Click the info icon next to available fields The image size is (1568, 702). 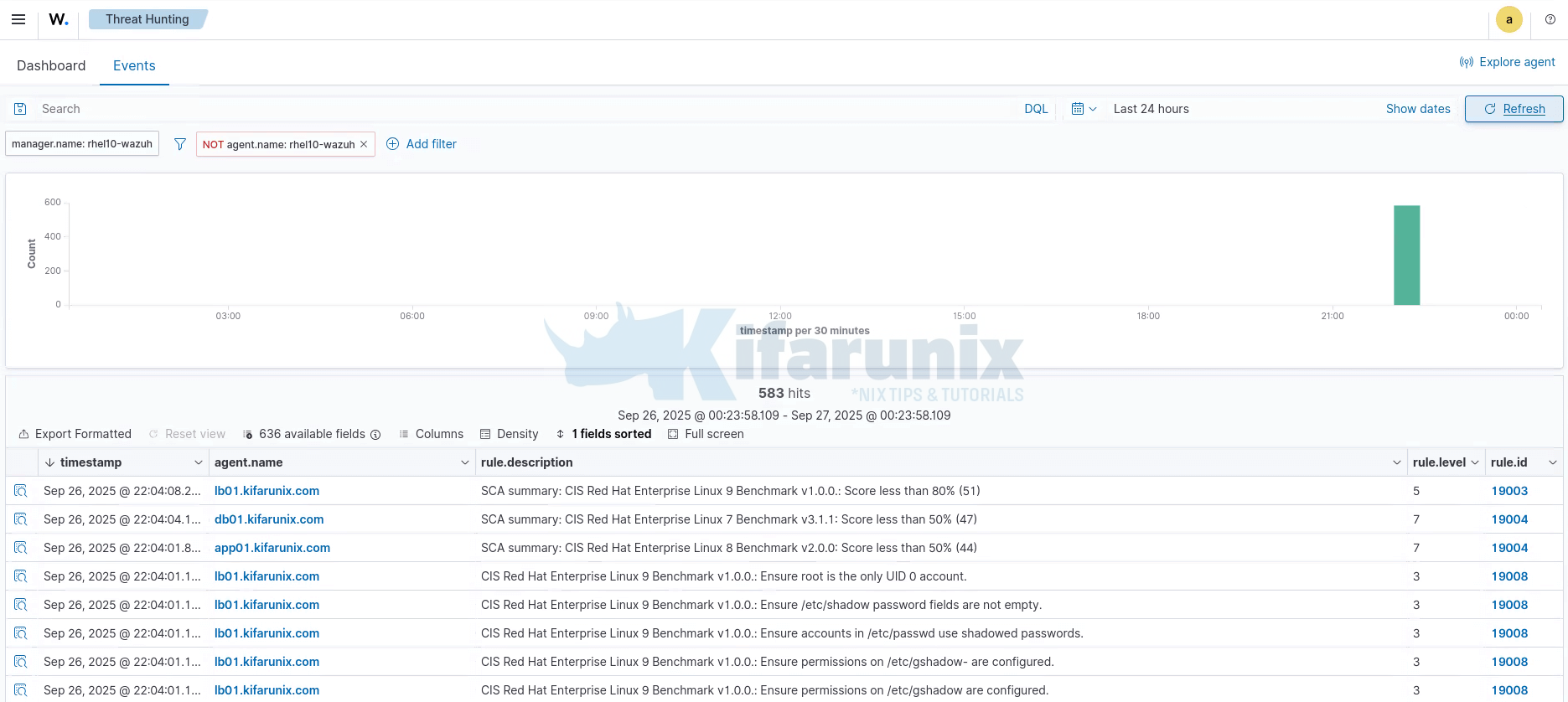pyautogui.click(x=375, y=435)
